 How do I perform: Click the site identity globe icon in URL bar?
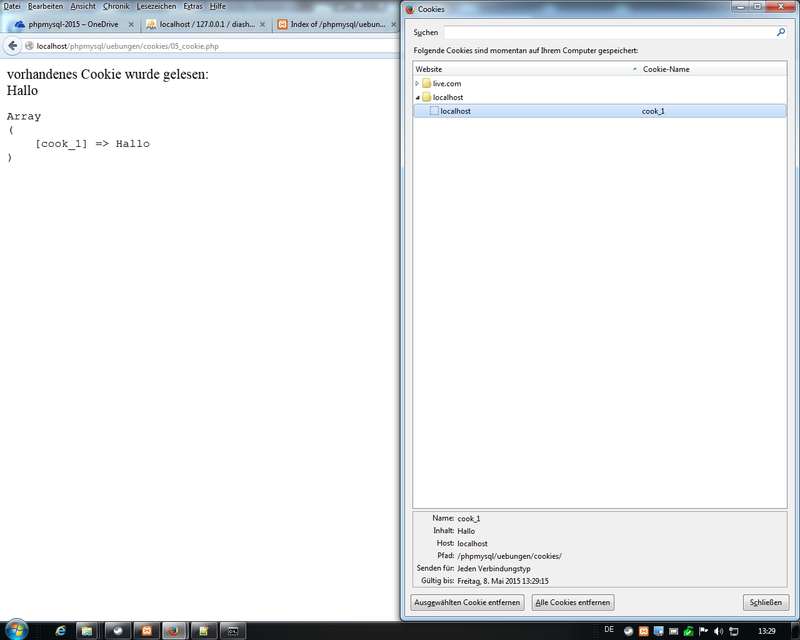30,46
